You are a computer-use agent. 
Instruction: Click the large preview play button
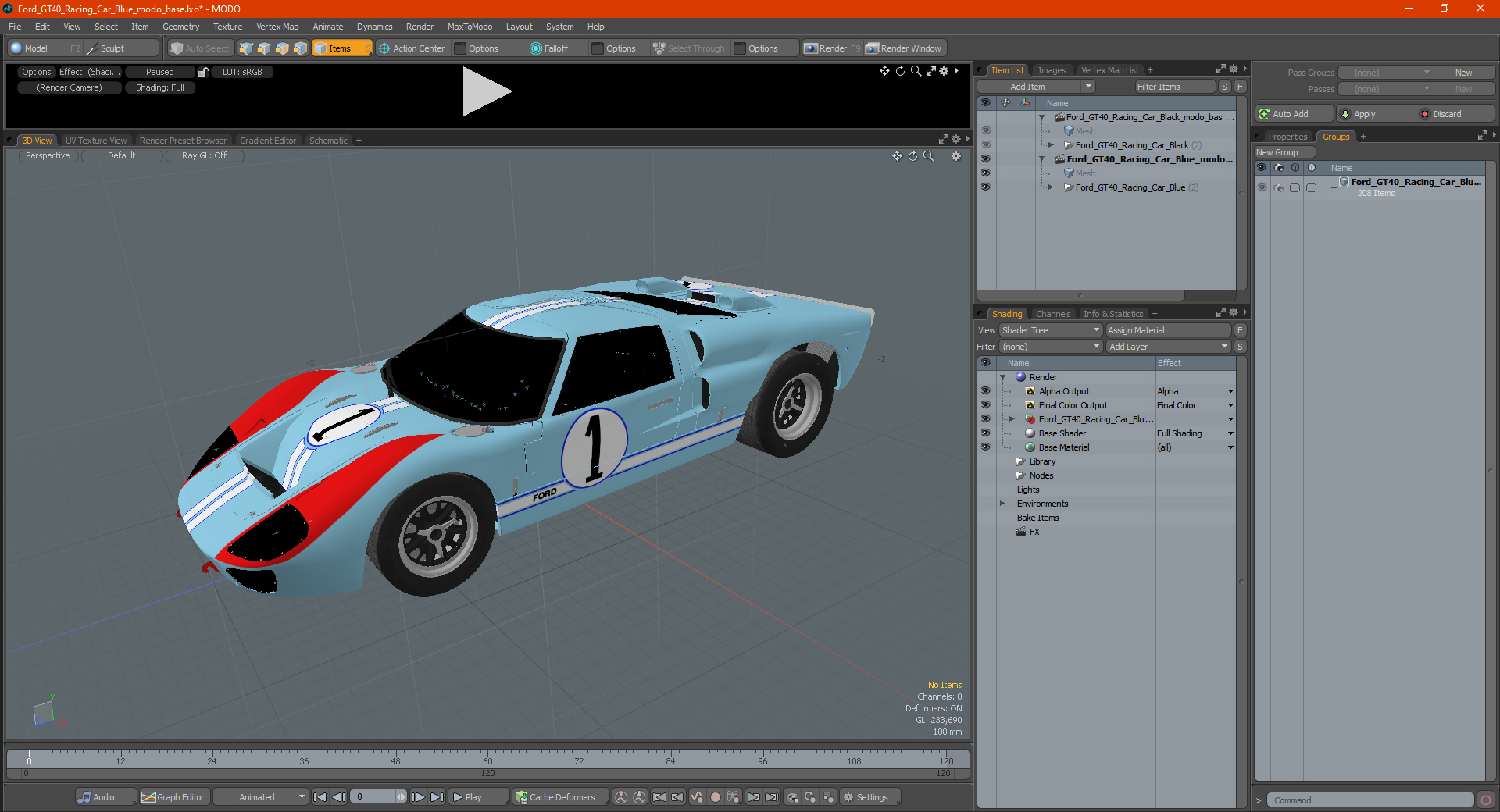(486, 91)
